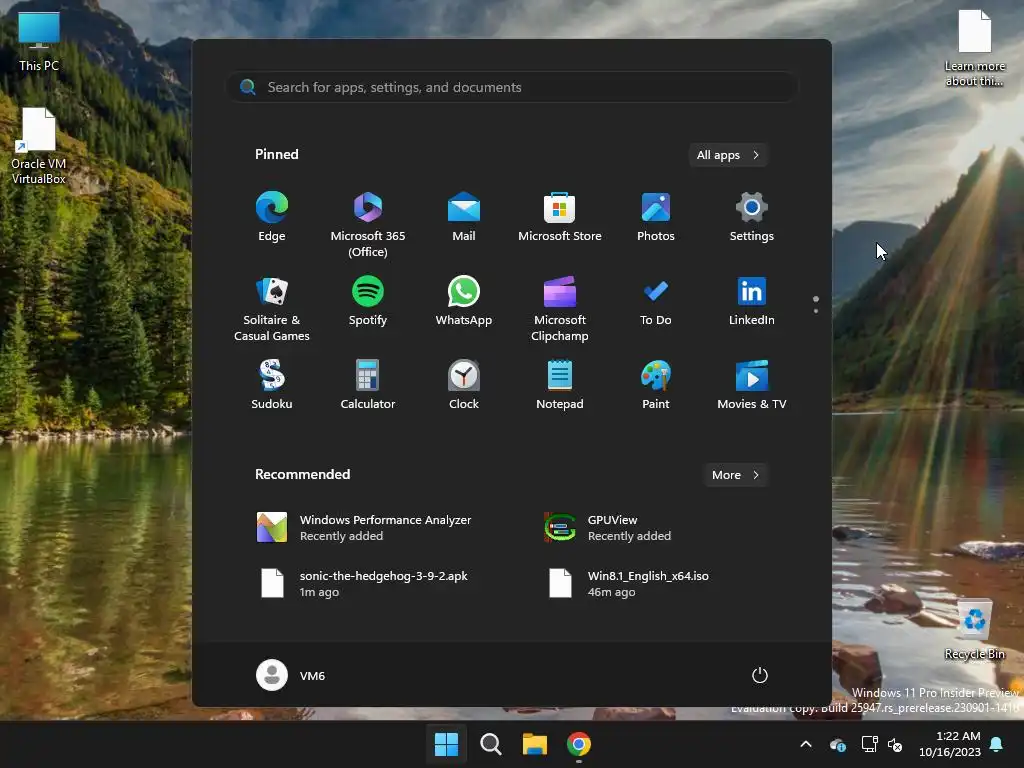Open VM6 user account menu
1024x768 pixels.
(291, 675)
